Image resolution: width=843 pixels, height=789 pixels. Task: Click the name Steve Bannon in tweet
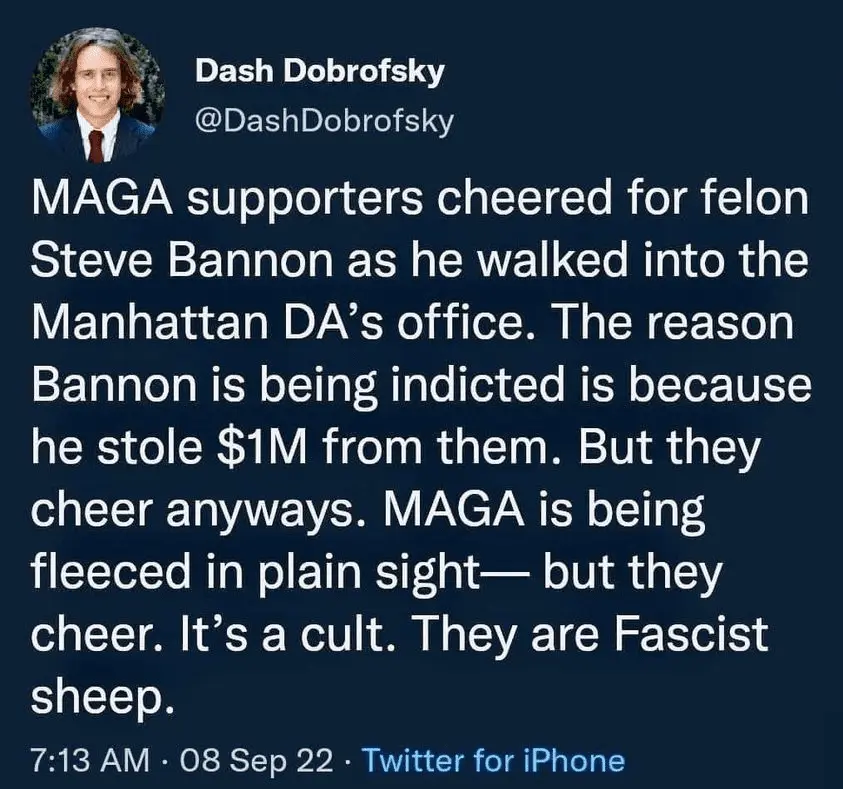[176, 260]
